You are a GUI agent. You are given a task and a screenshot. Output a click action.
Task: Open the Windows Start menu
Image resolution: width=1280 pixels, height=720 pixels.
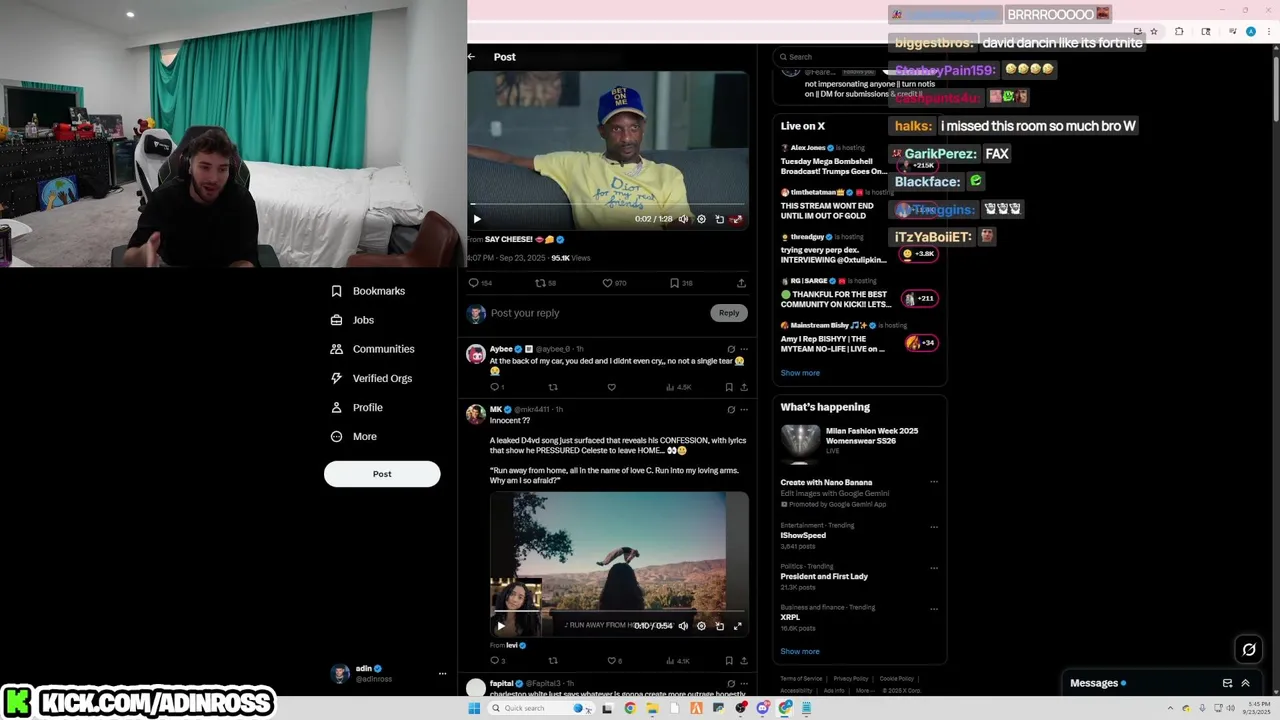pyautogui.click(x=474, y=708)
